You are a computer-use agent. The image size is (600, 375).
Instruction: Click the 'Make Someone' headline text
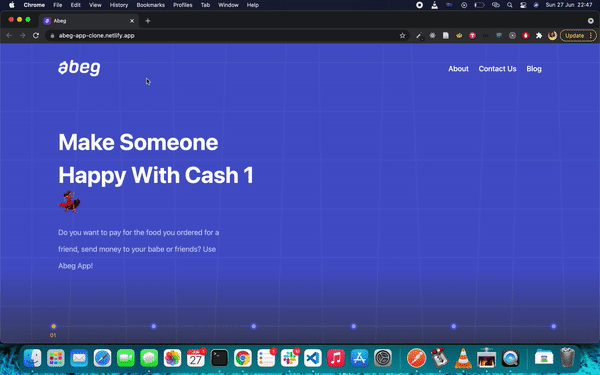(138, 142)
